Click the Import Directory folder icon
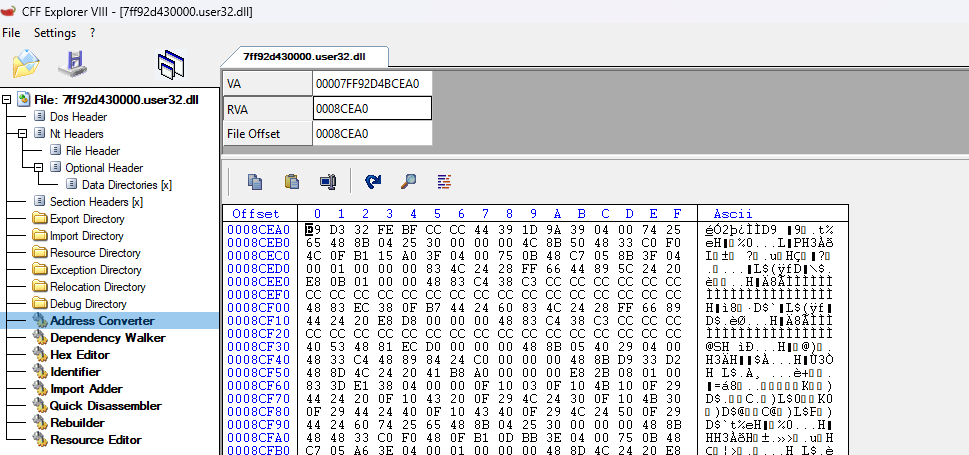 [40, 236]
